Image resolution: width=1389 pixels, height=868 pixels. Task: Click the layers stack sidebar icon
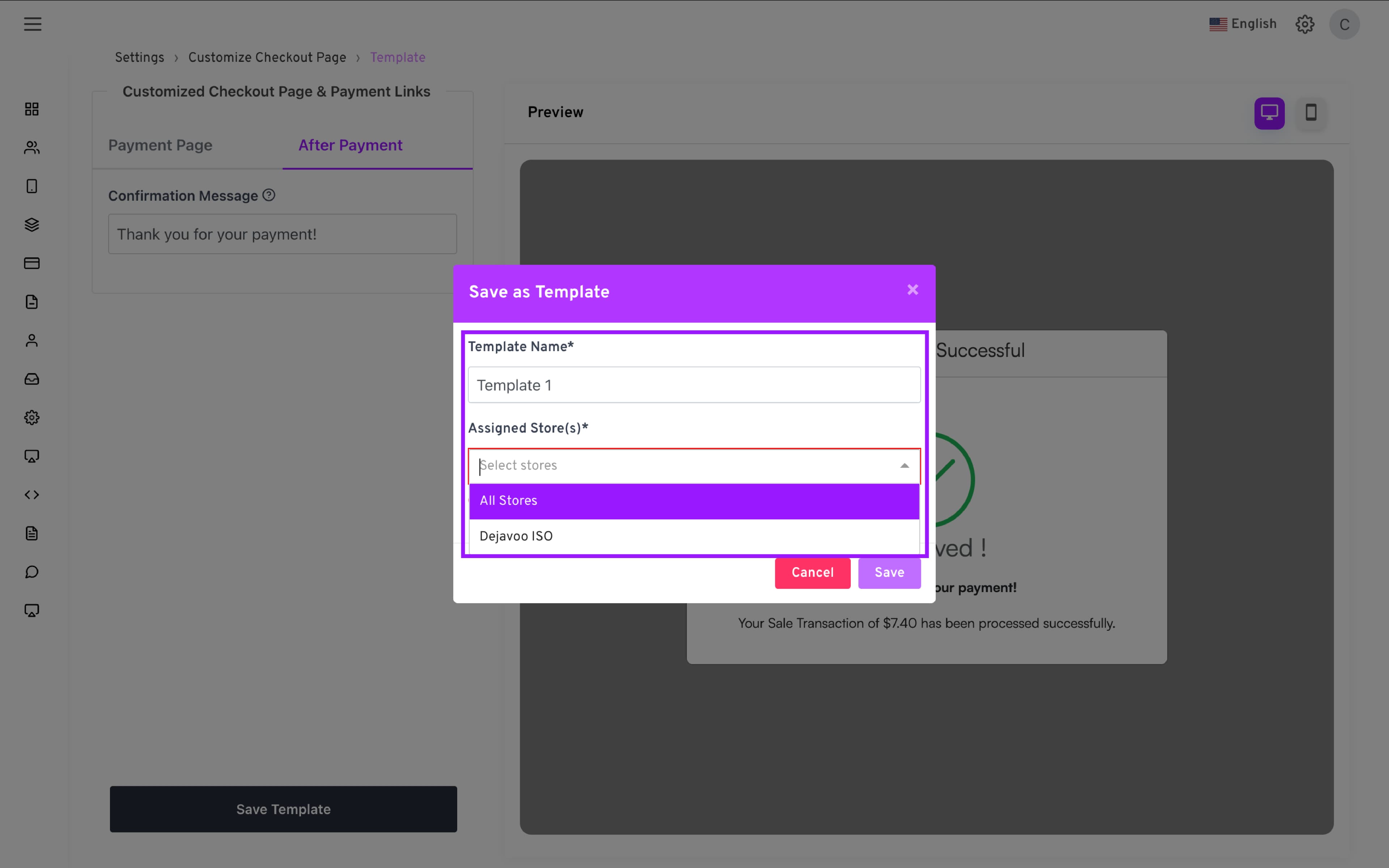pos(31,225)
